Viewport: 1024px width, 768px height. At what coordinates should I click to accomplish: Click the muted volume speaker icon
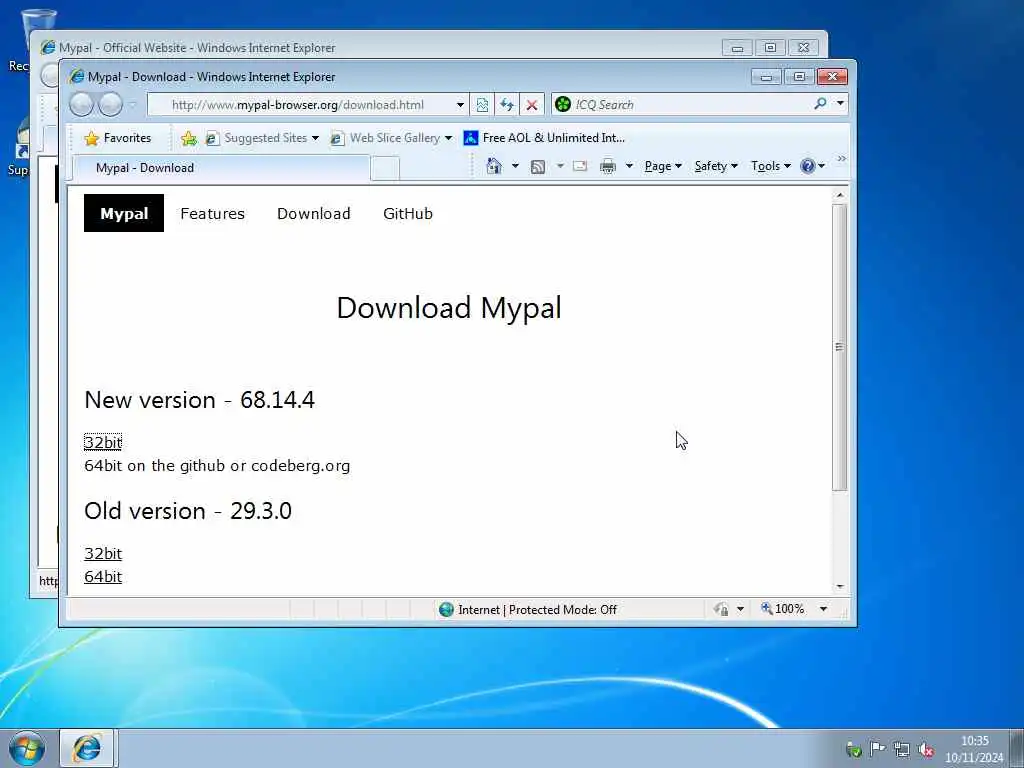926,749
